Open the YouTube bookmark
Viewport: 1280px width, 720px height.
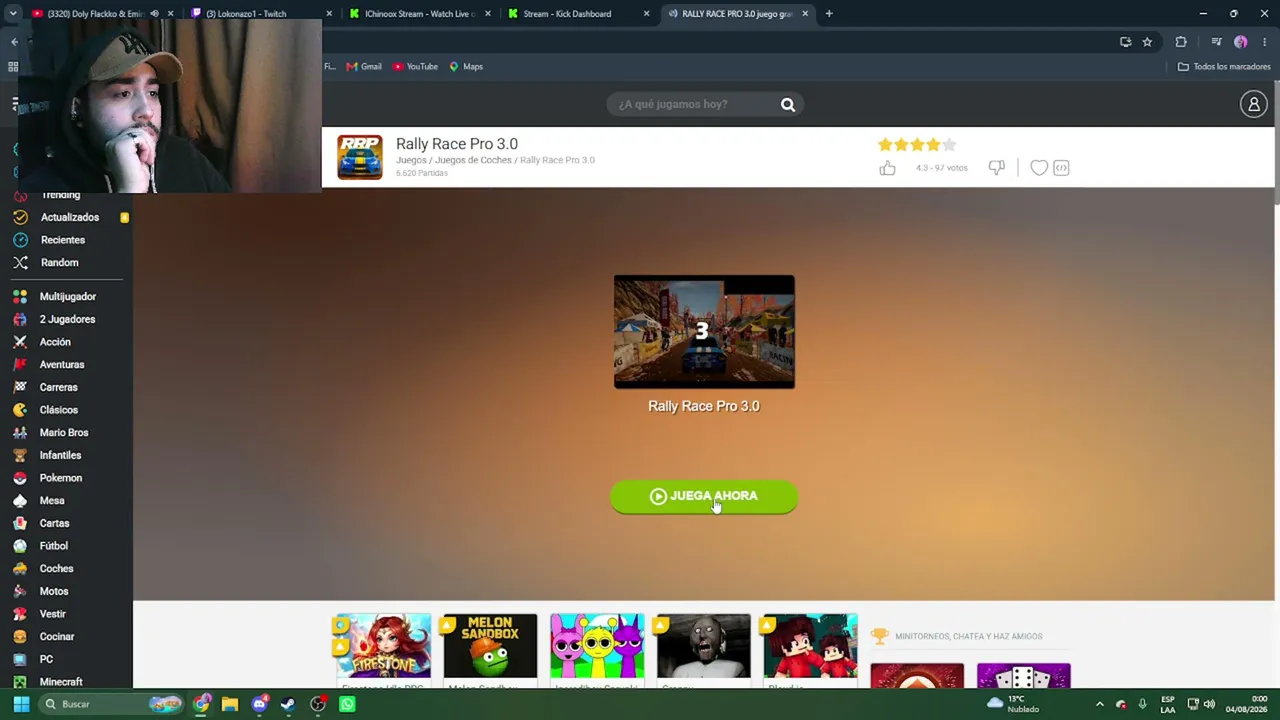(x=415, y=67)
